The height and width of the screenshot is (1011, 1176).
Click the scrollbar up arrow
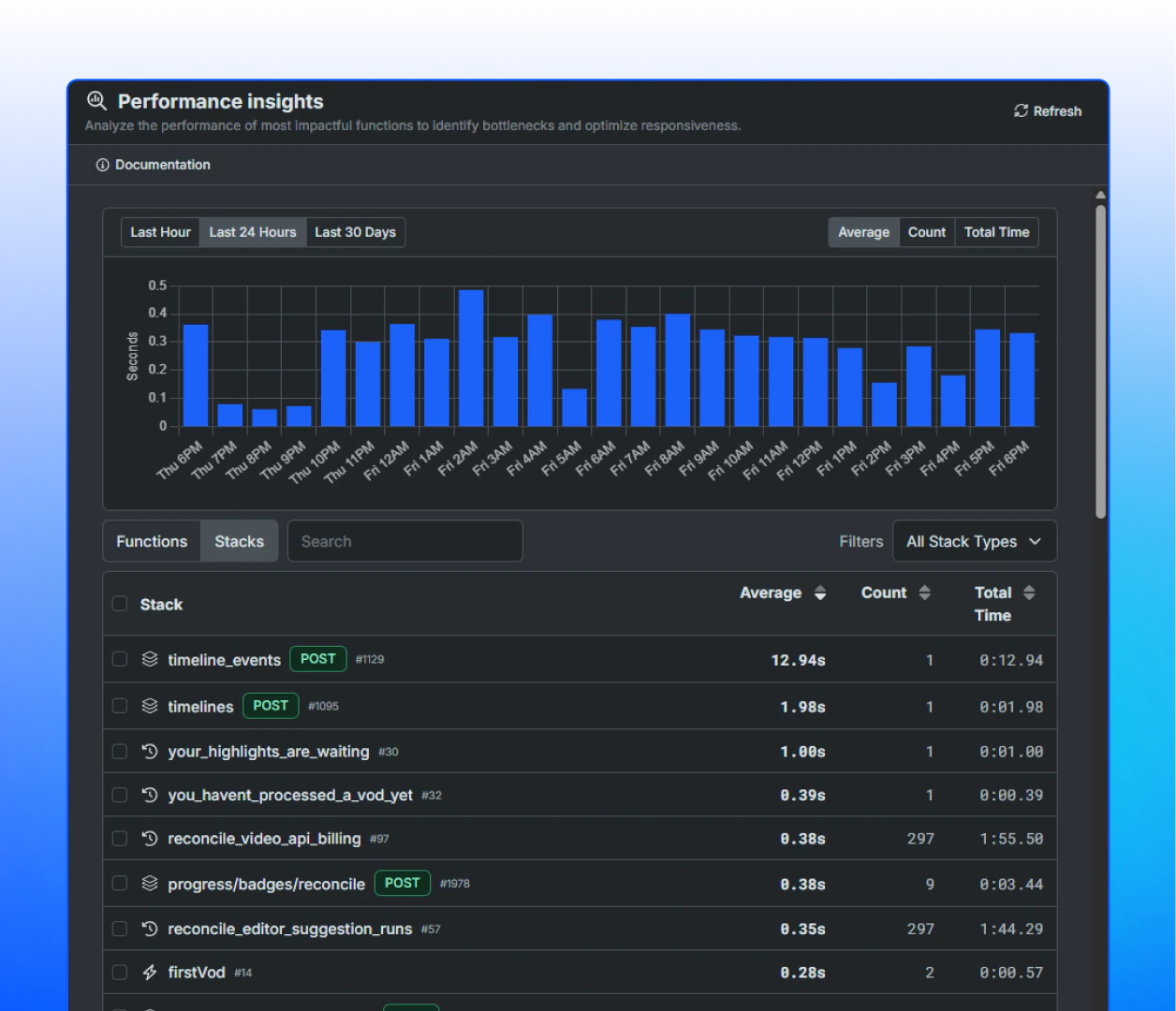click(x=1101, y=195)
